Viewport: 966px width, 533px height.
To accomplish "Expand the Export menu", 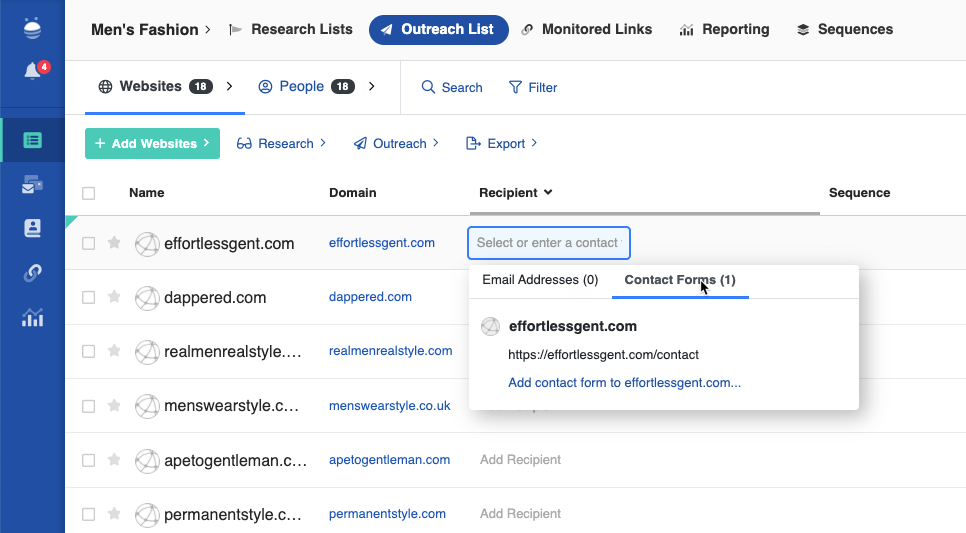I will 502,143.
